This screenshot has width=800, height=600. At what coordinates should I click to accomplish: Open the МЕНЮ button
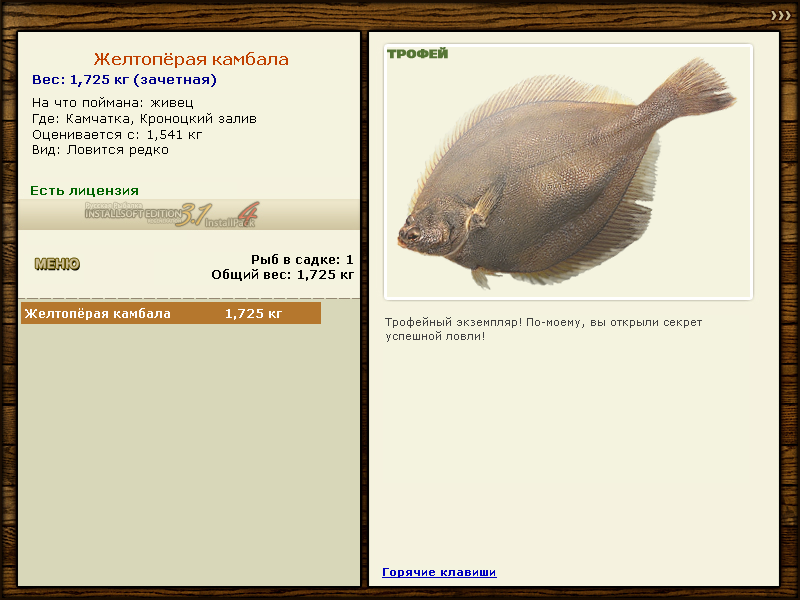point(57,264)
